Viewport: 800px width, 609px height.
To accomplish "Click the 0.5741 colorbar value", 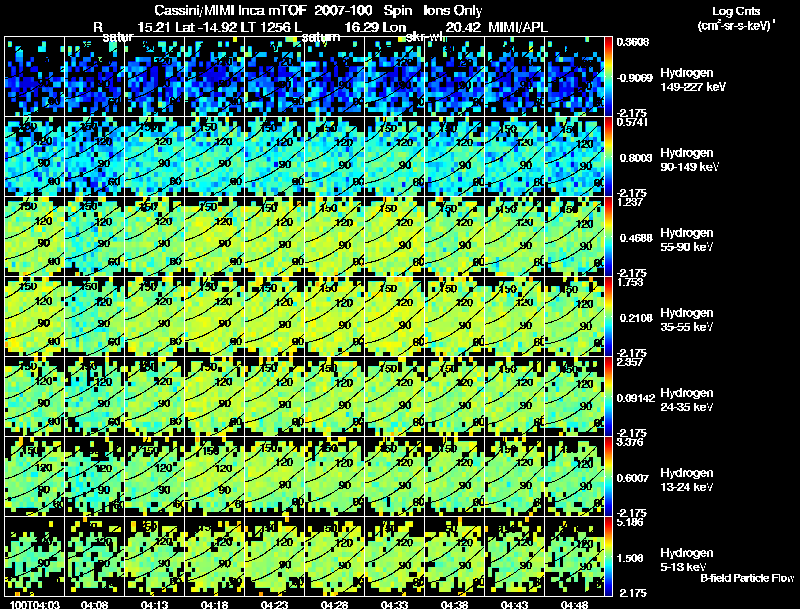I will coord(632,122).
